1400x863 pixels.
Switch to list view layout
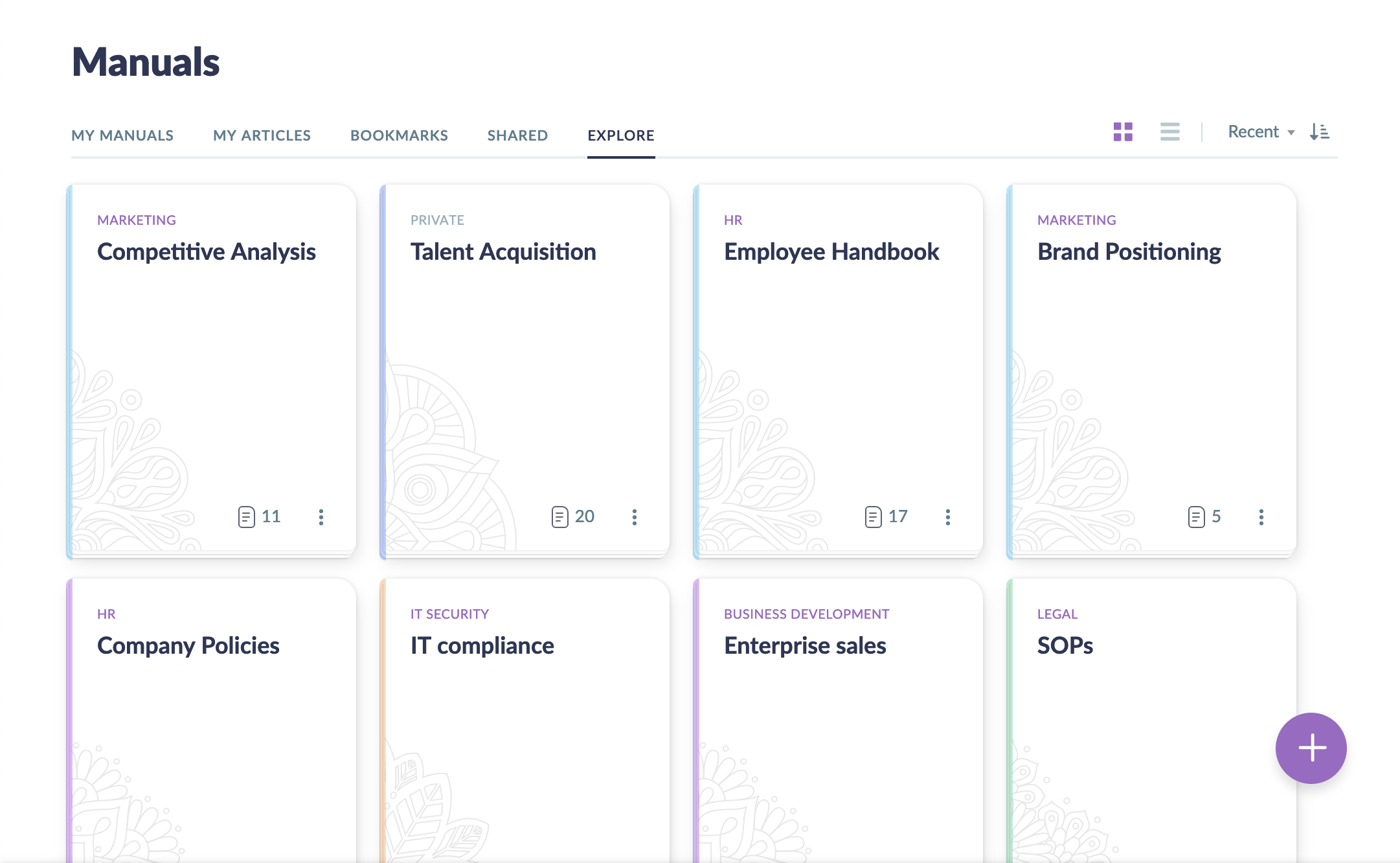tap(1169, 132)
